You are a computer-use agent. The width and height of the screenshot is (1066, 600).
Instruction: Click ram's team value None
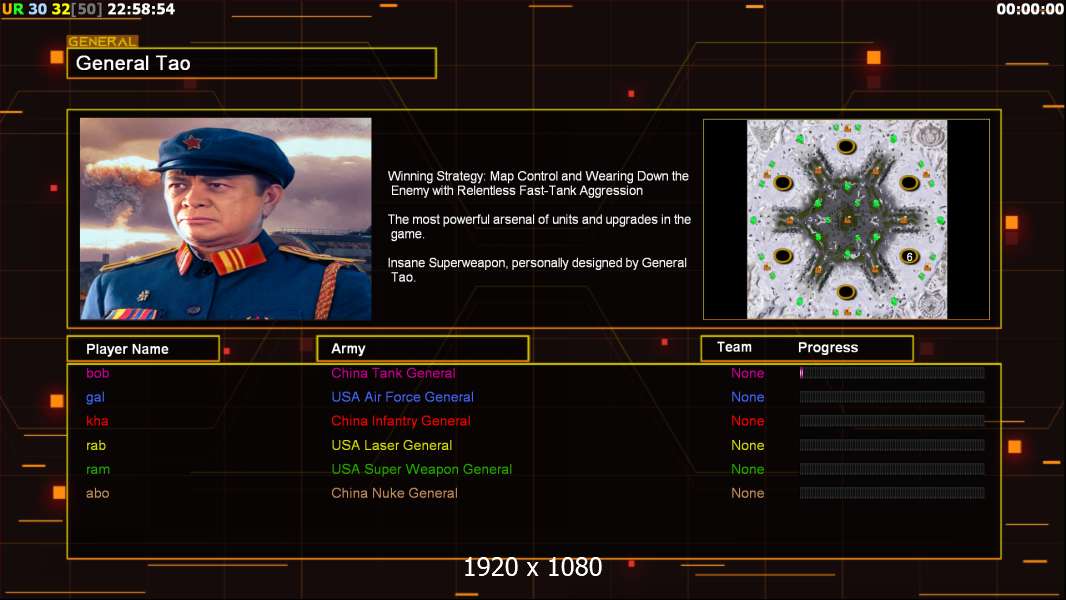click(747, 470)
